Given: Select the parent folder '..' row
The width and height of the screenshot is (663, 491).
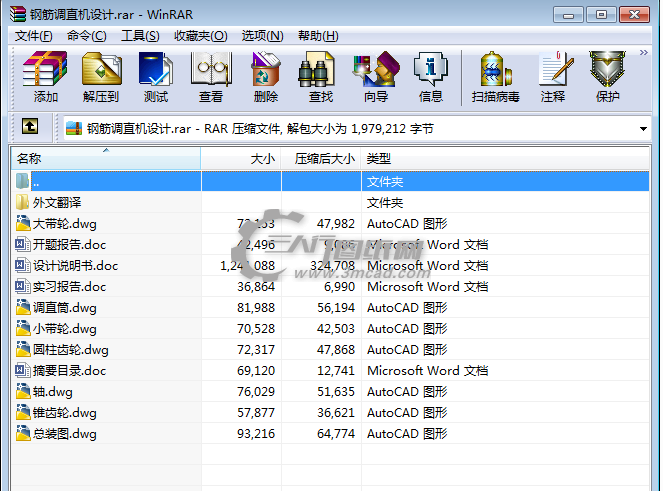Looking at the screenshot, I should 330,181.
